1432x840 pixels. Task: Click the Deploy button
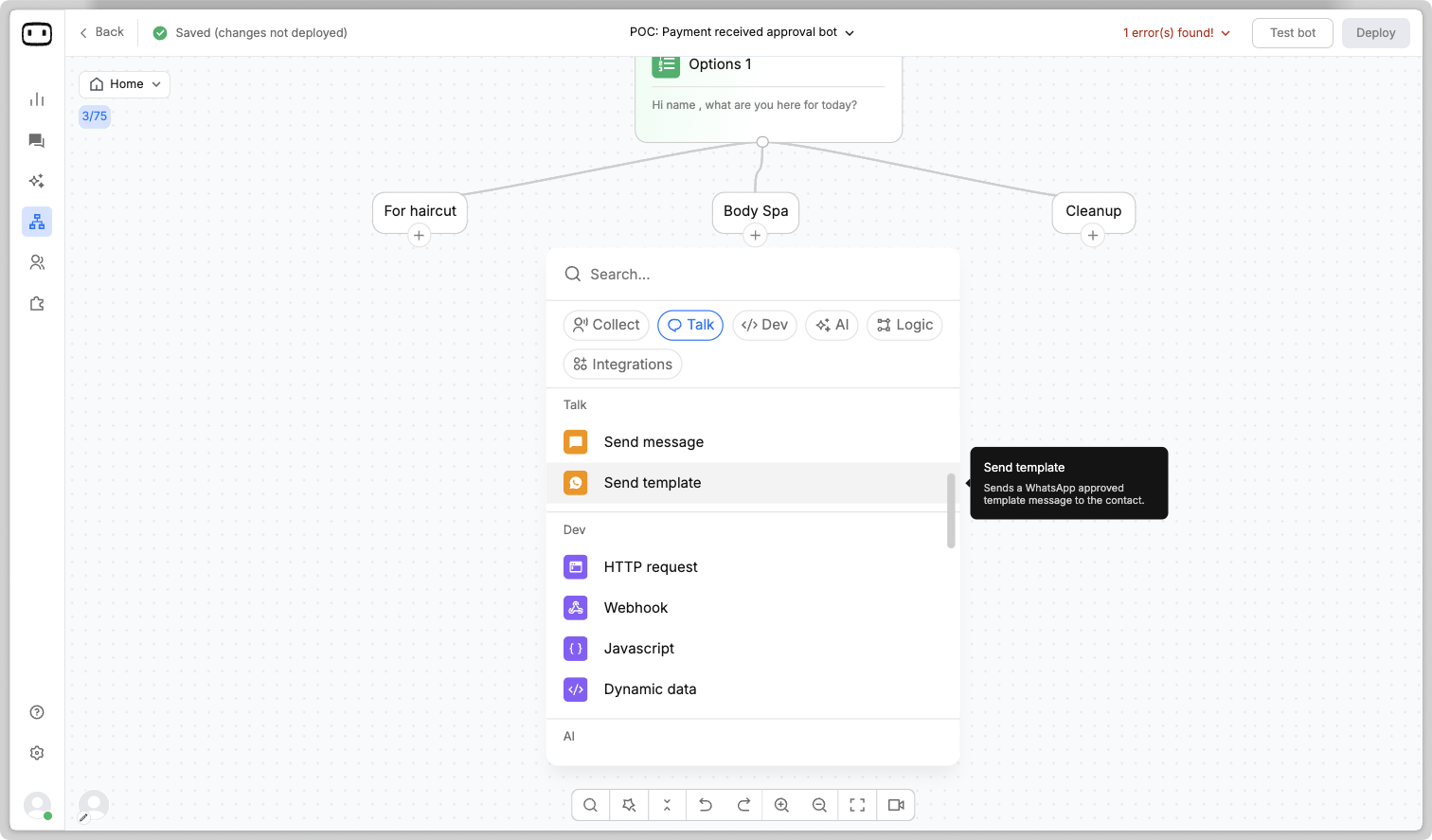click(x=1375, y=33)
